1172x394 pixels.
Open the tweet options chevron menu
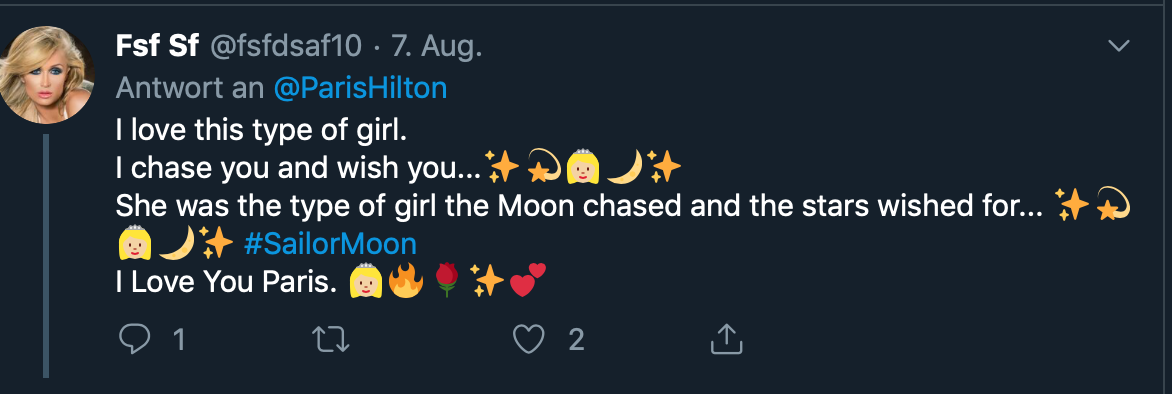(x=1118, y=46)
